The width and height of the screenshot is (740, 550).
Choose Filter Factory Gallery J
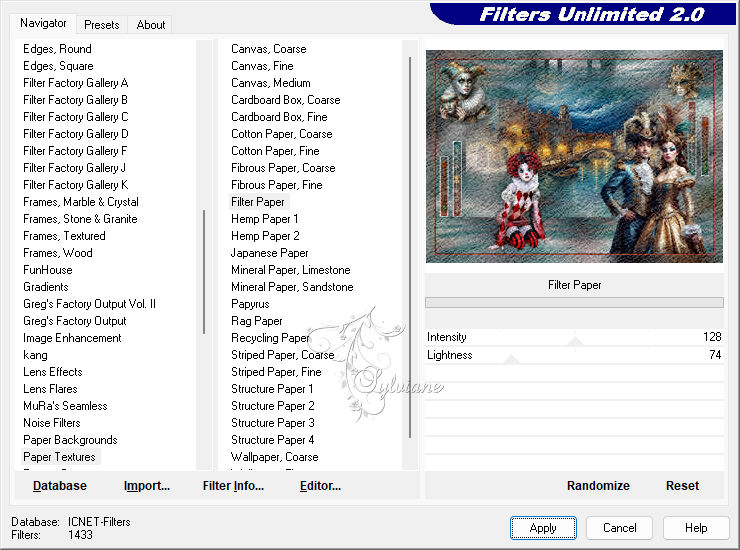pyautogui.click(x=74, y=168)
